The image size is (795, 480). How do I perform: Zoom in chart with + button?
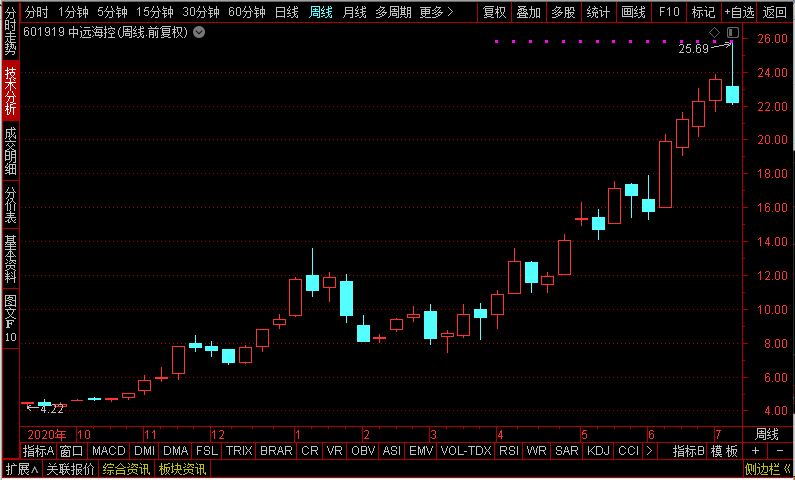coord(755,451)
